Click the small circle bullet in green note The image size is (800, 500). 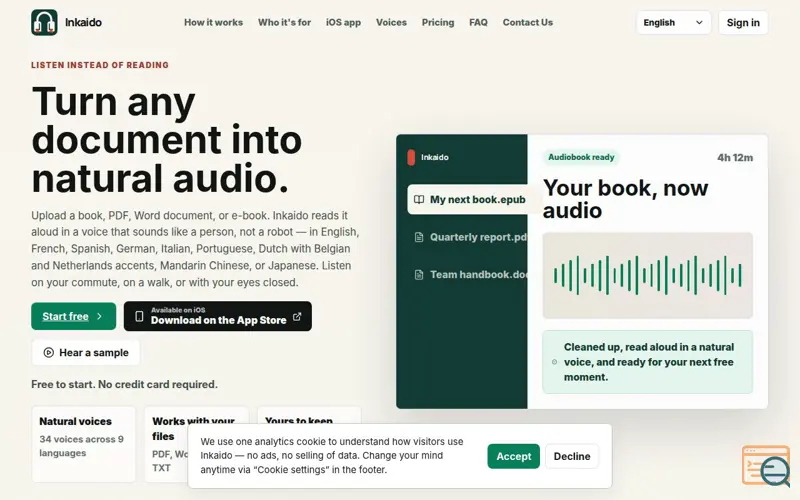[x=554, y=362]
